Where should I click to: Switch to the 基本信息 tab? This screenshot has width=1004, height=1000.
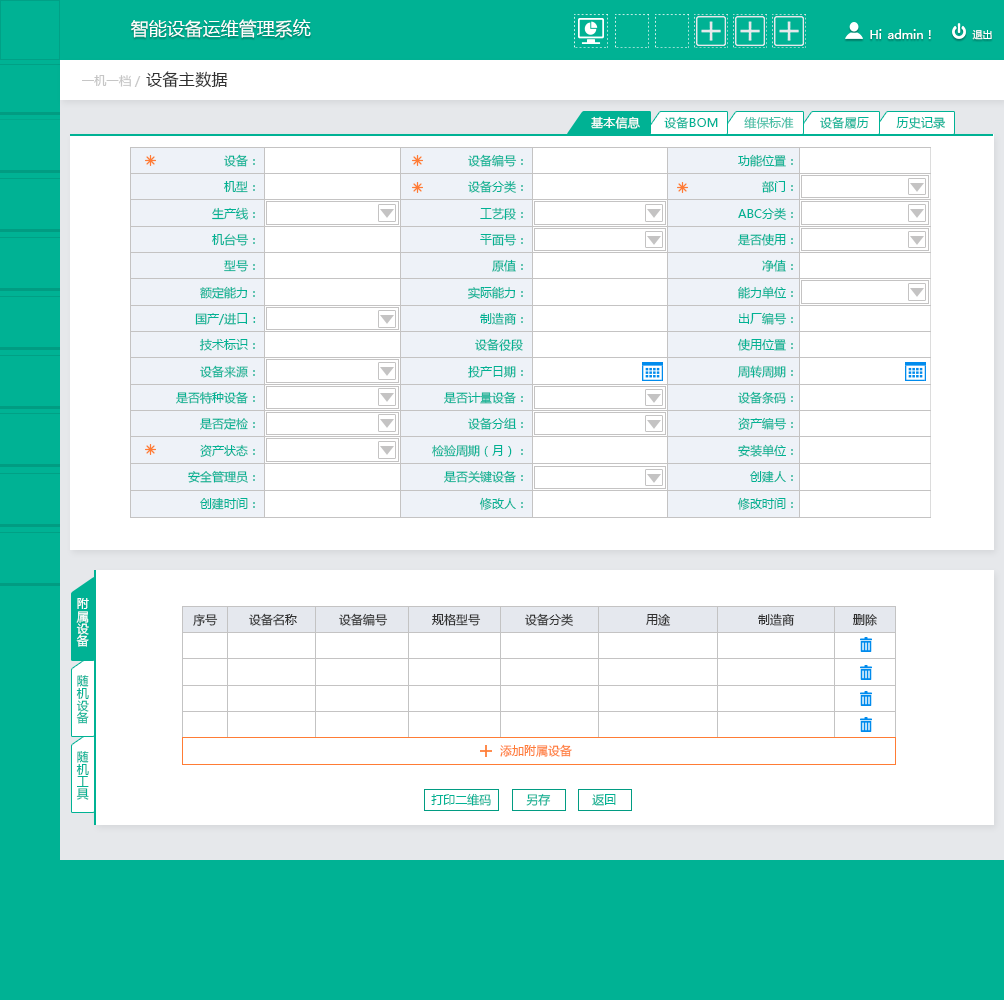pyautogui.click(x=613, y=123)
